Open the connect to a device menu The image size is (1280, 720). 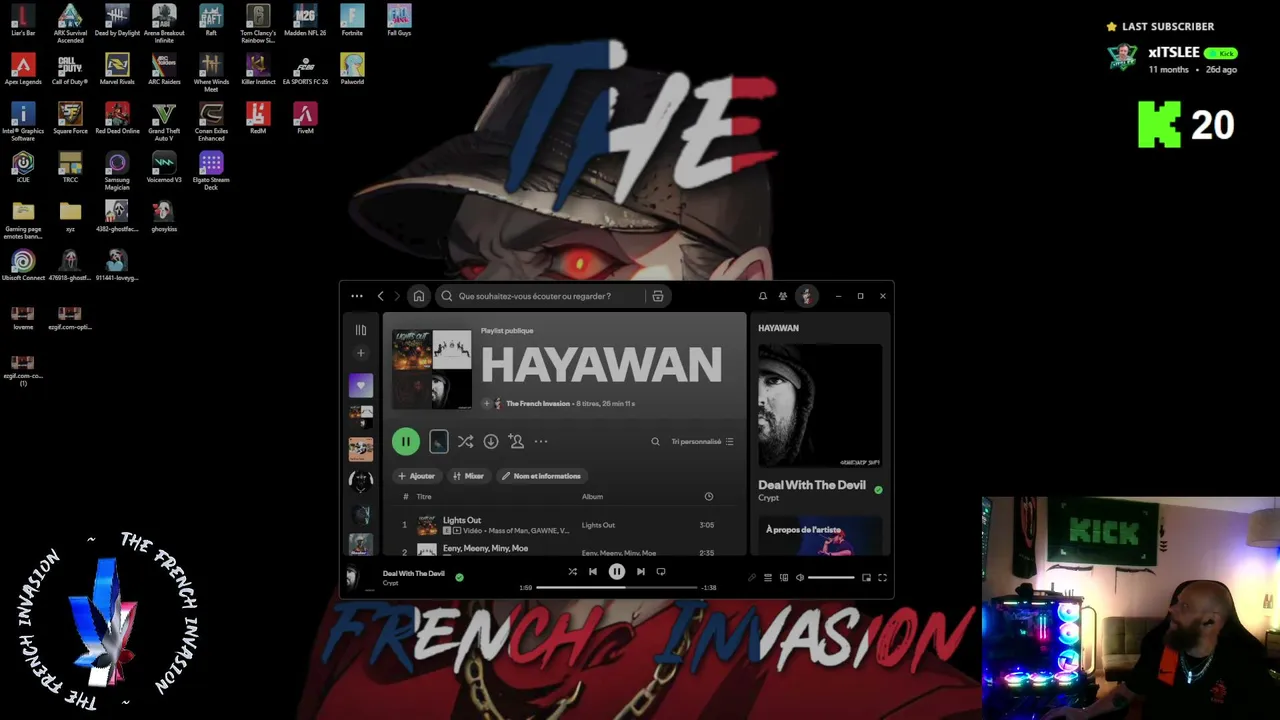coord(784,578)
